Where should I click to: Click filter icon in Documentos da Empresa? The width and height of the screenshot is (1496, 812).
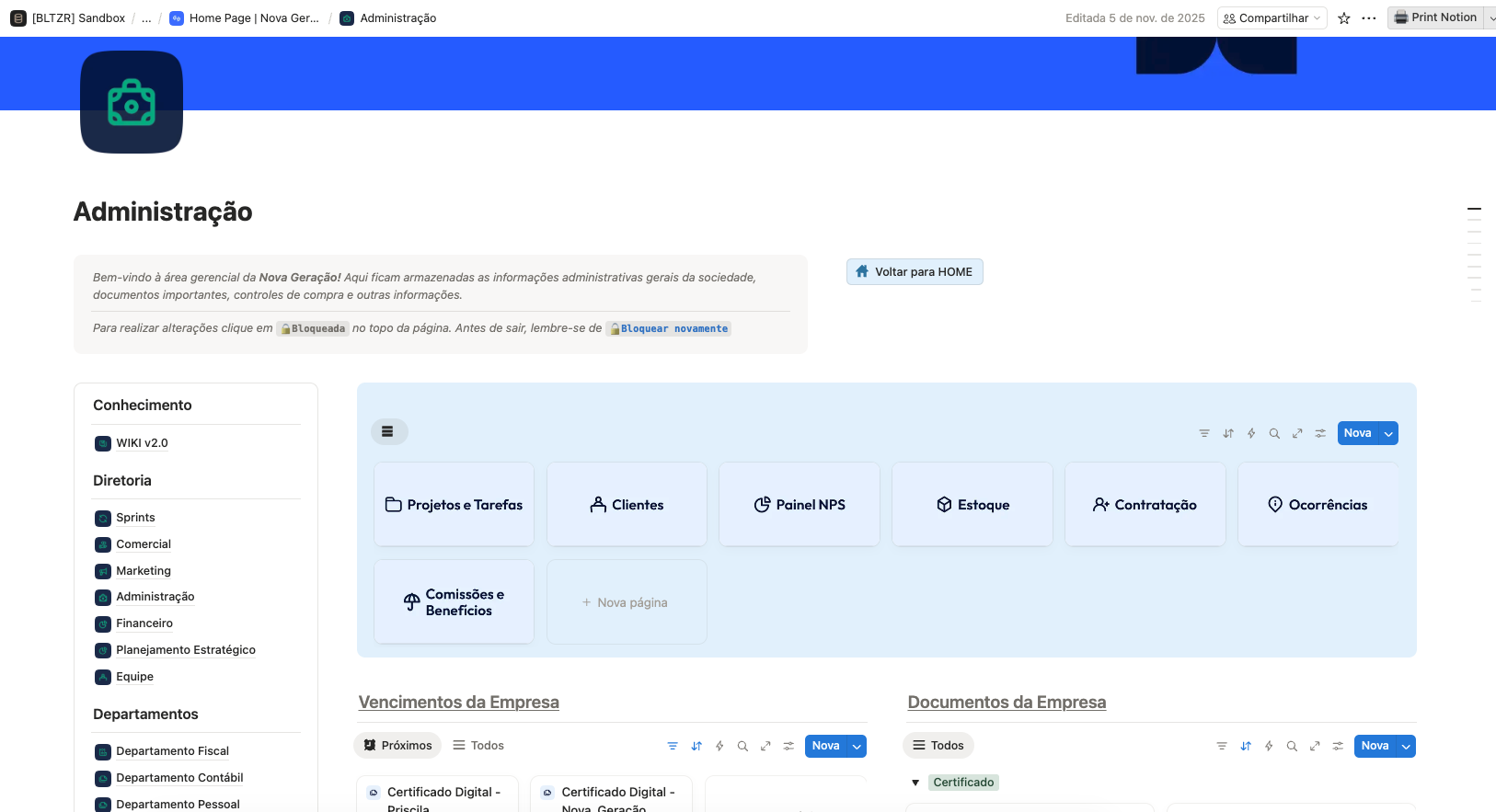tap(1222, 746)
